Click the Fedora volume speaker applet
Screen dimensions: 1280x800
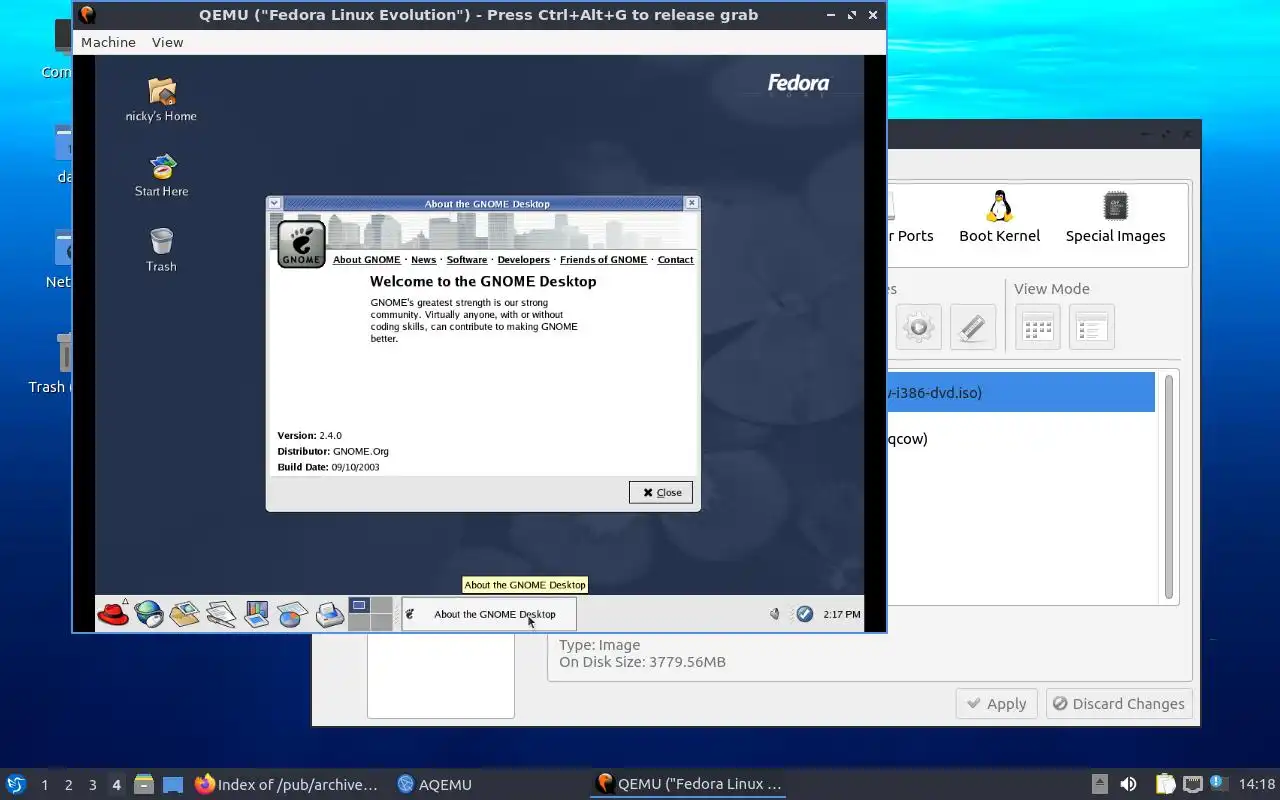point(775,614)
